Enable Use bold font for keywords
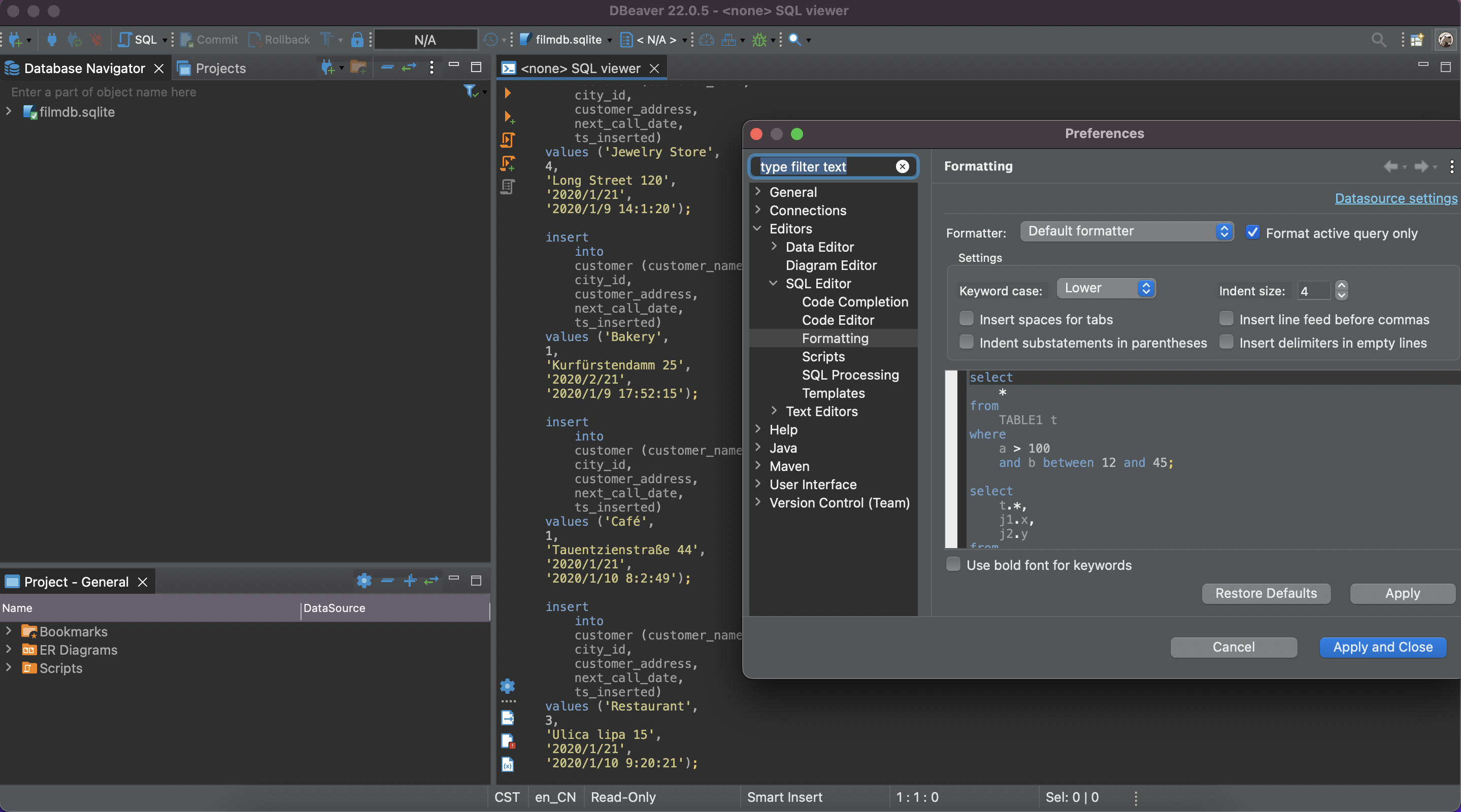This screenshot has width=1461, height=812. (953, 565)
